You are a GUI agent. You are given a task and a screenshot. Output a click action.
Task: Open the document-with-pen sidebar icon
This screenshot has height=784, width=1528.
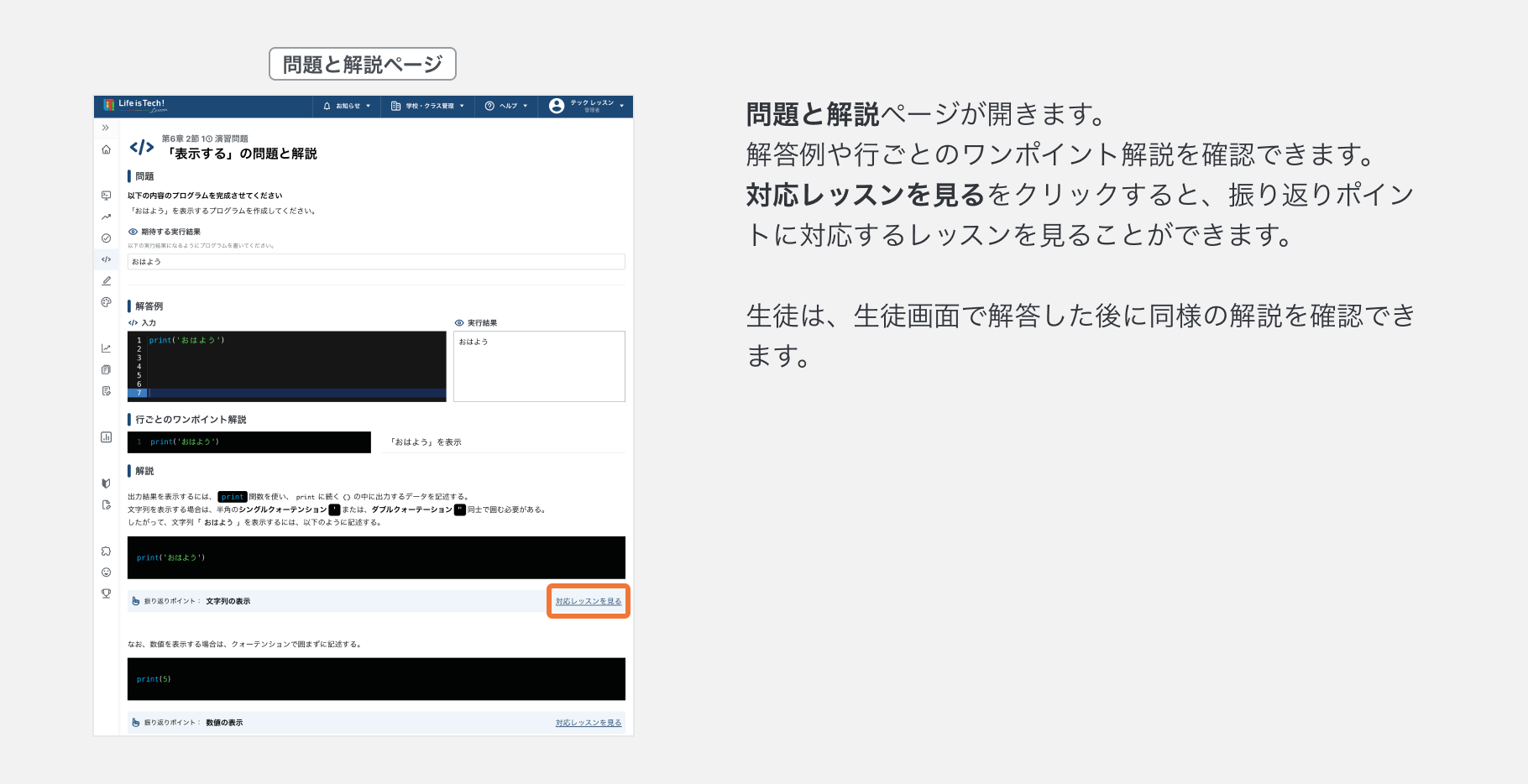point(106,391)
